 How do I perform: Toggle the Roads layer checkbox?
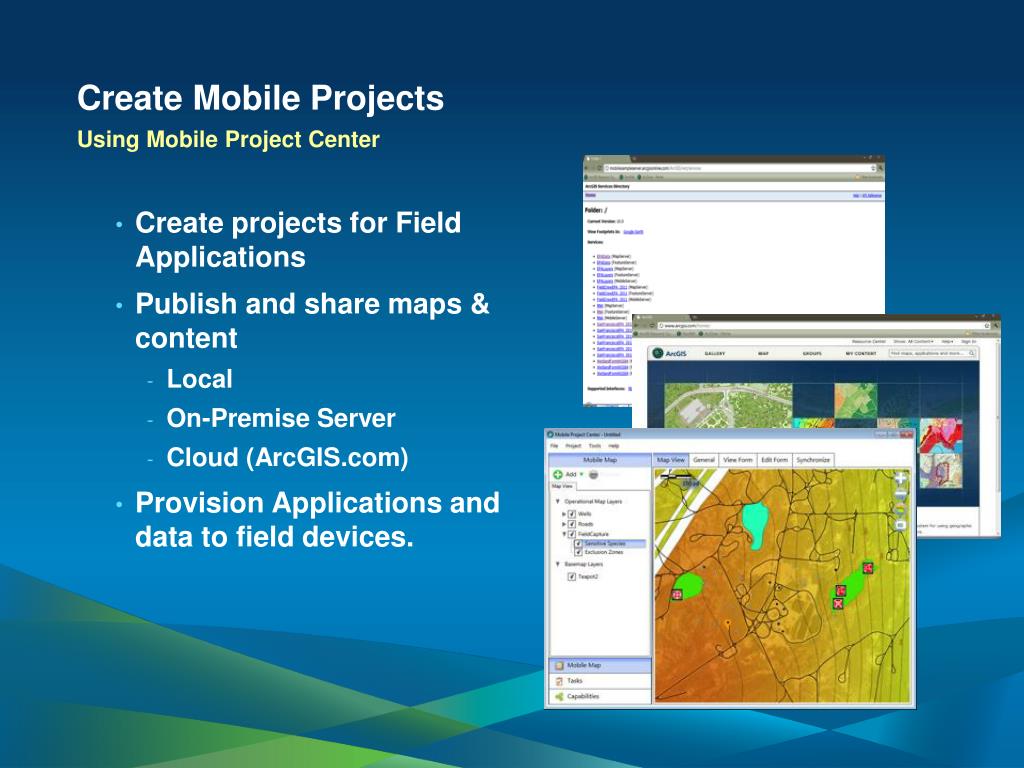(572, 524)
